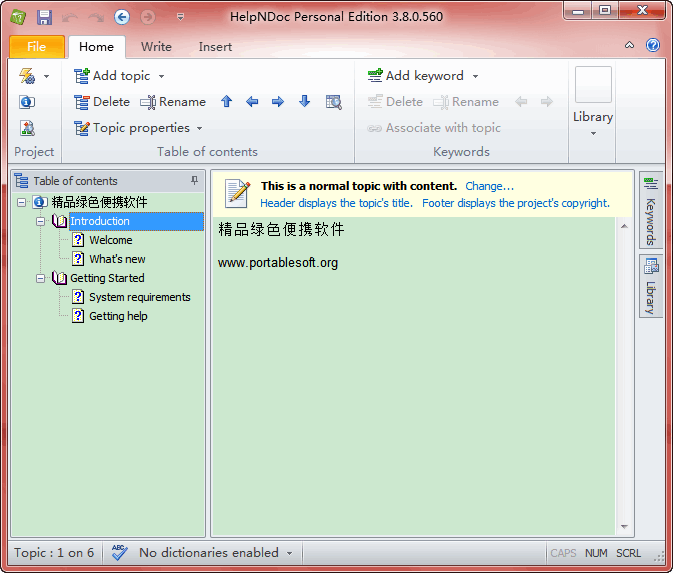The width and height of the screenshot is (673, 573).
Task: Expand the Topic properties dropdown
Action: tap(199, 128)
